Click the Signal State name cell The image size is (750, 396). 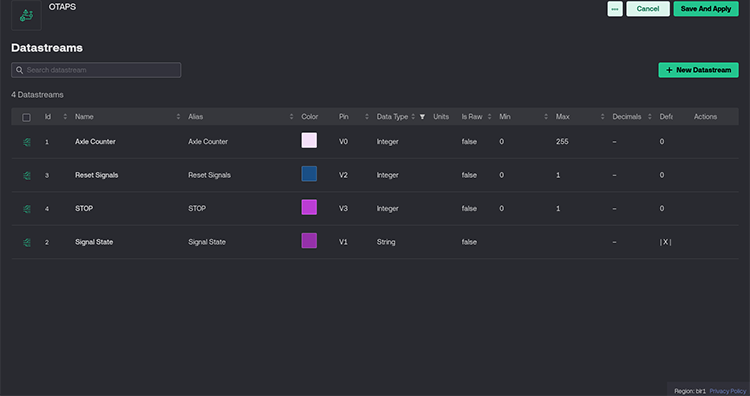[94, 242]
